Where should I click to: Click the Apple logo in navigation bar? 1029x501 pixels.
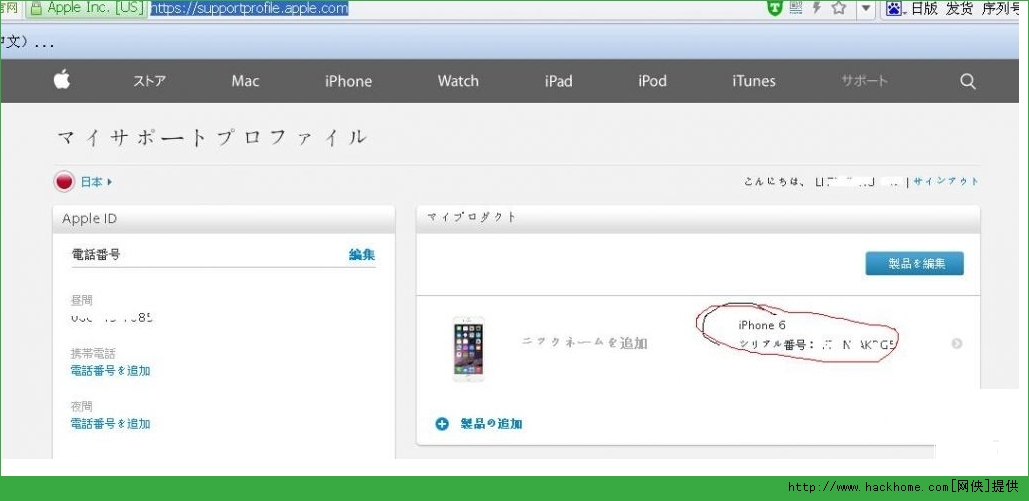tap(62, 80)
